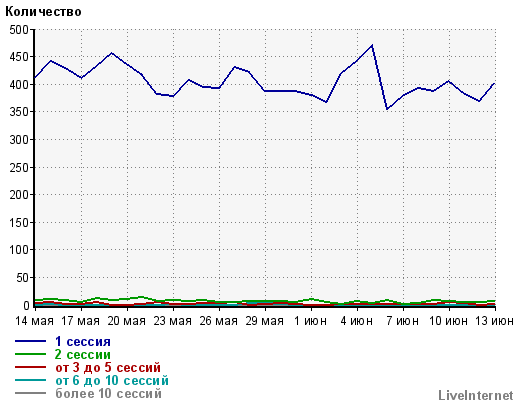Select the 'от 3 до 5 сессий' label

108,367
